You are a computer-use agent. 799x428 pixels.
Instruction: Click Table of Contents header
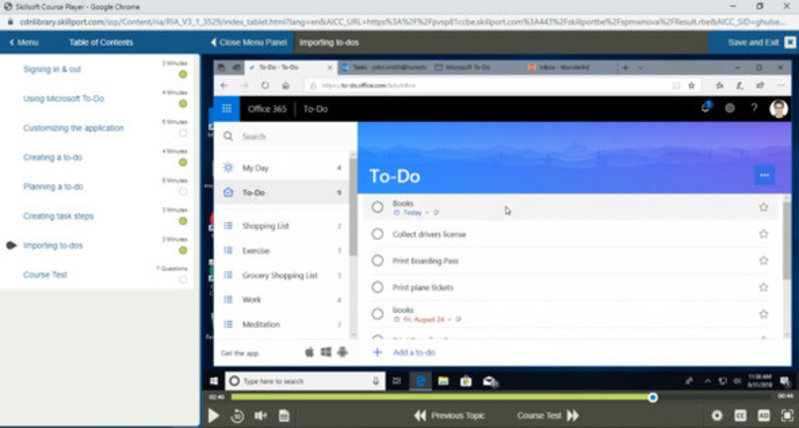[x=101, y=42]
